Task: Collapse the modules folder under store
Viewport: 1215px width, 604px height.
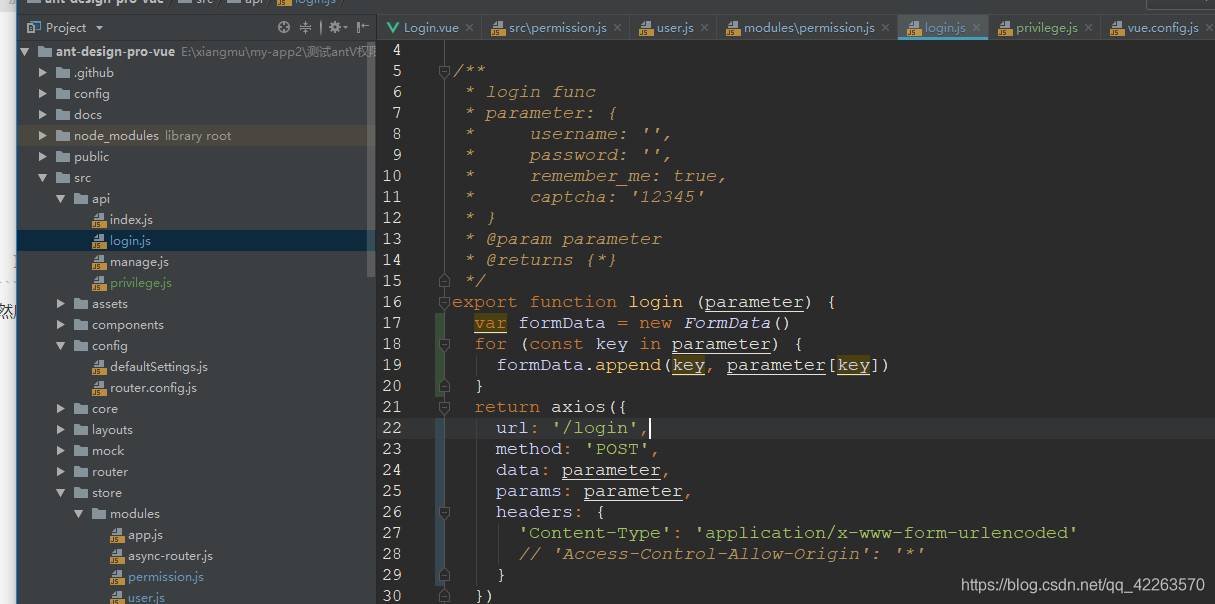Action: tap(78, 513)
